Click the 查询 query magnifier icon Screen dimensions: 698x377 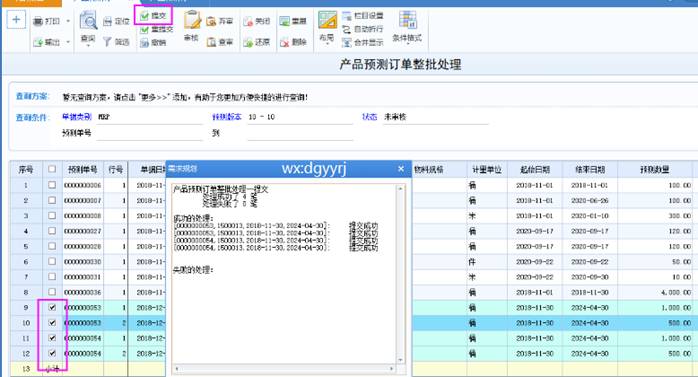click(88, 20)
